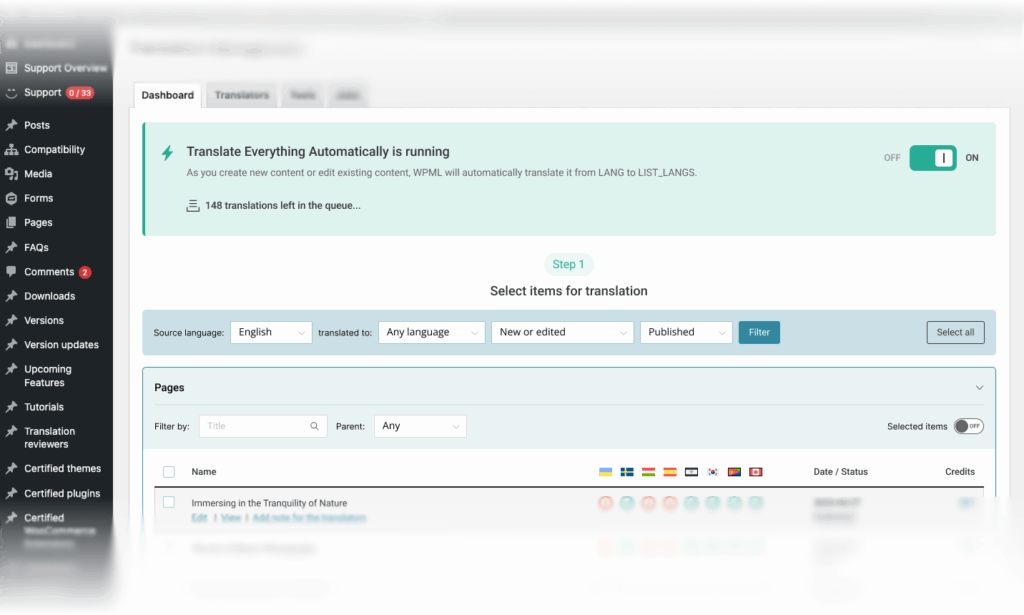Click the Spanish flag column header

tap(670, 472)
